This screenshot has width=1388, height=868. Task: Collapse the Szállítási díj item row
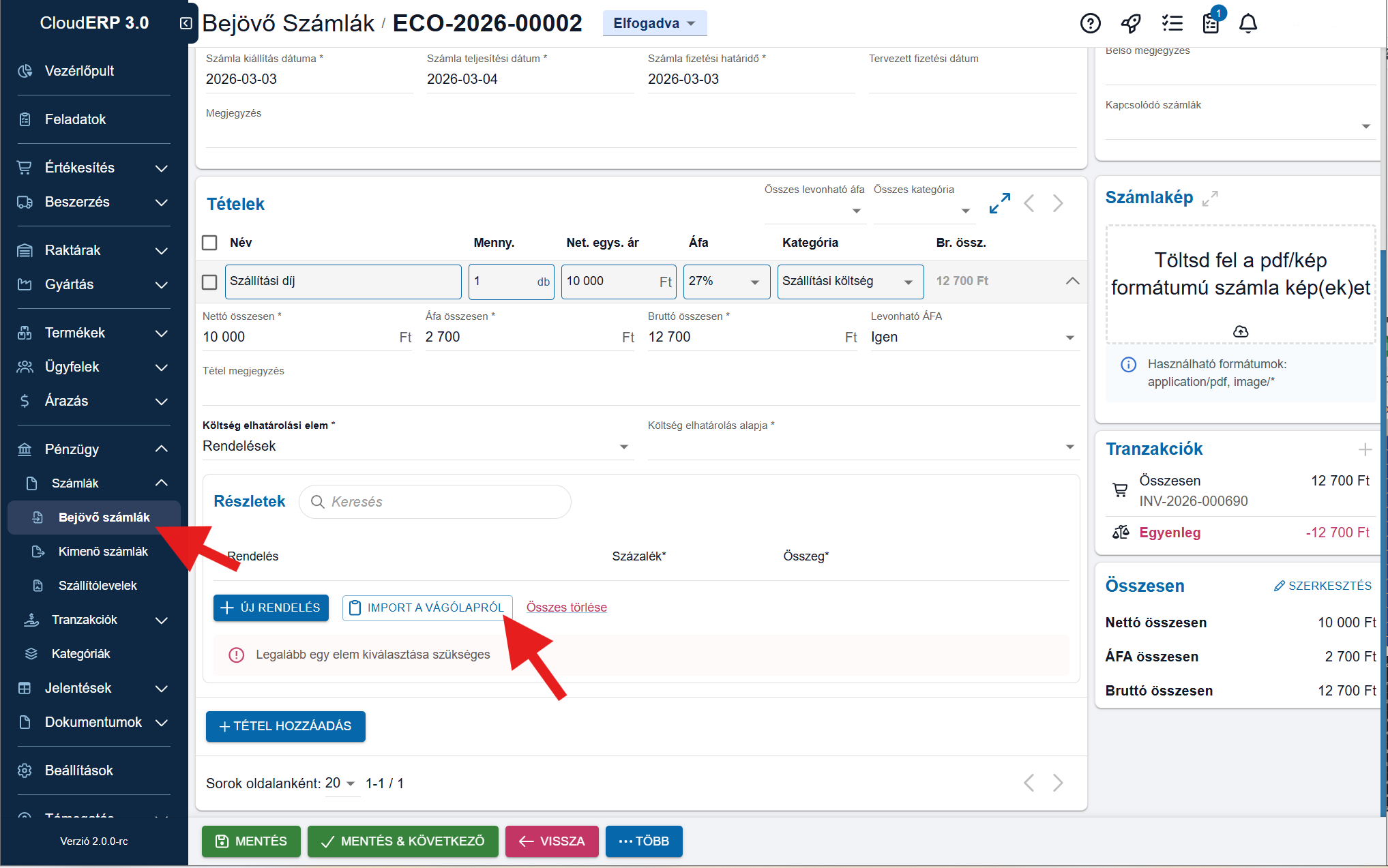[1072, 281]
